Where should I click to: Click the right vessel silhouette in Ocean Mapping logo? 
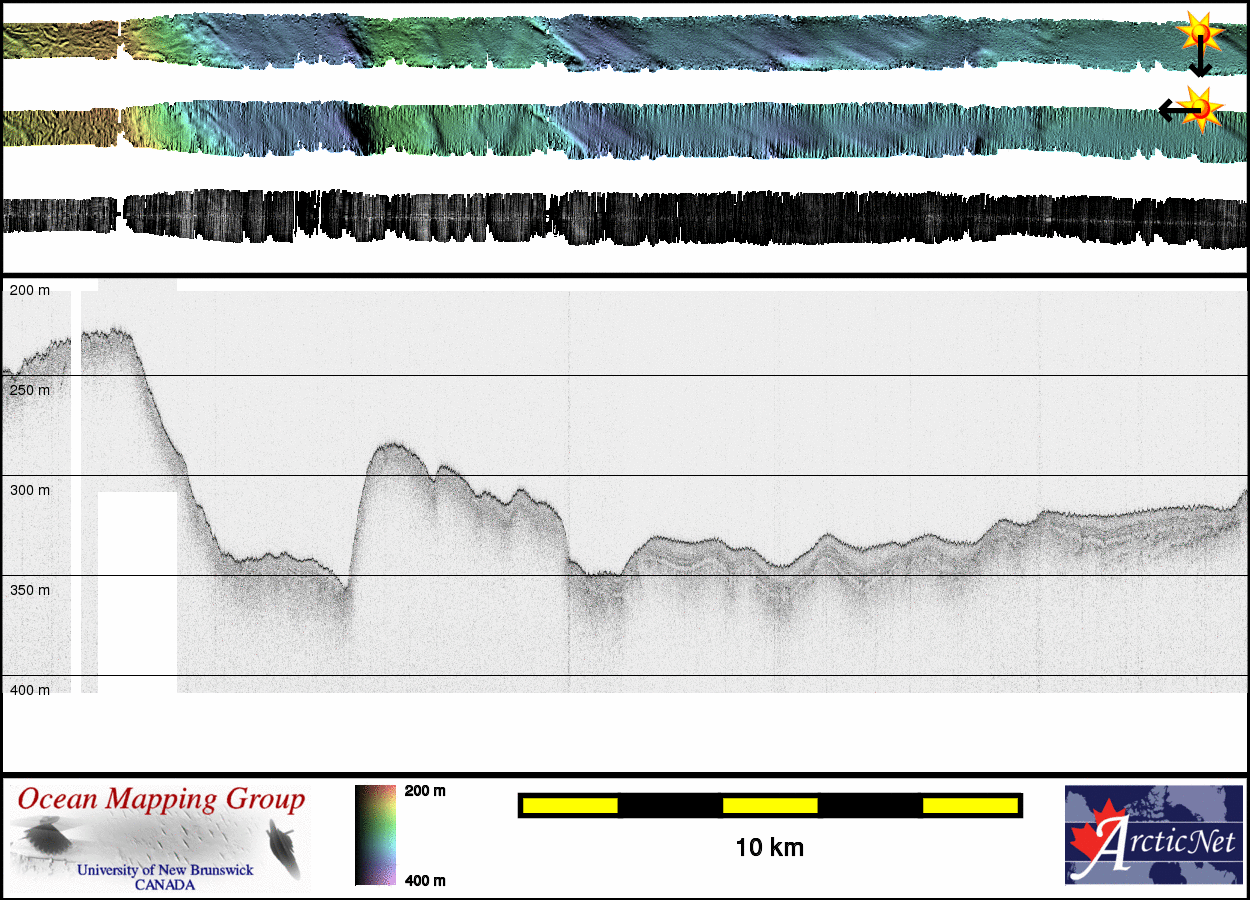pos(281,838)
